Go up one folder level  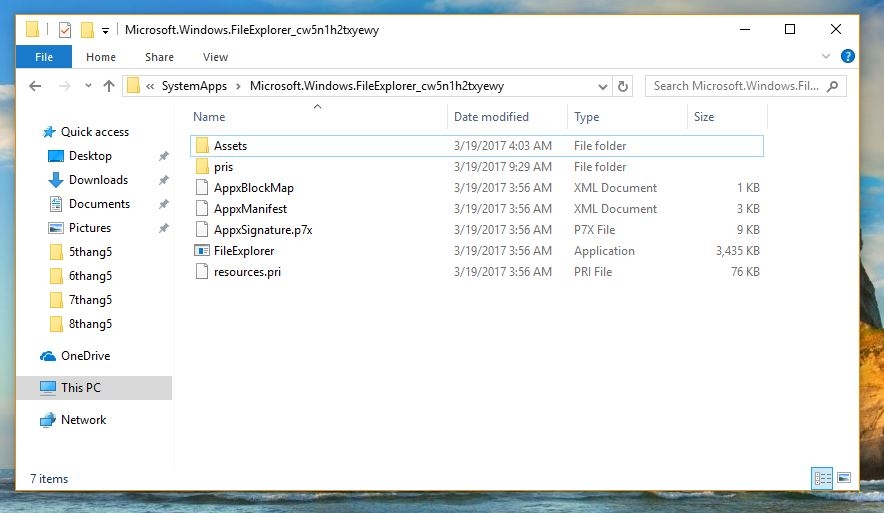(109, 86)
